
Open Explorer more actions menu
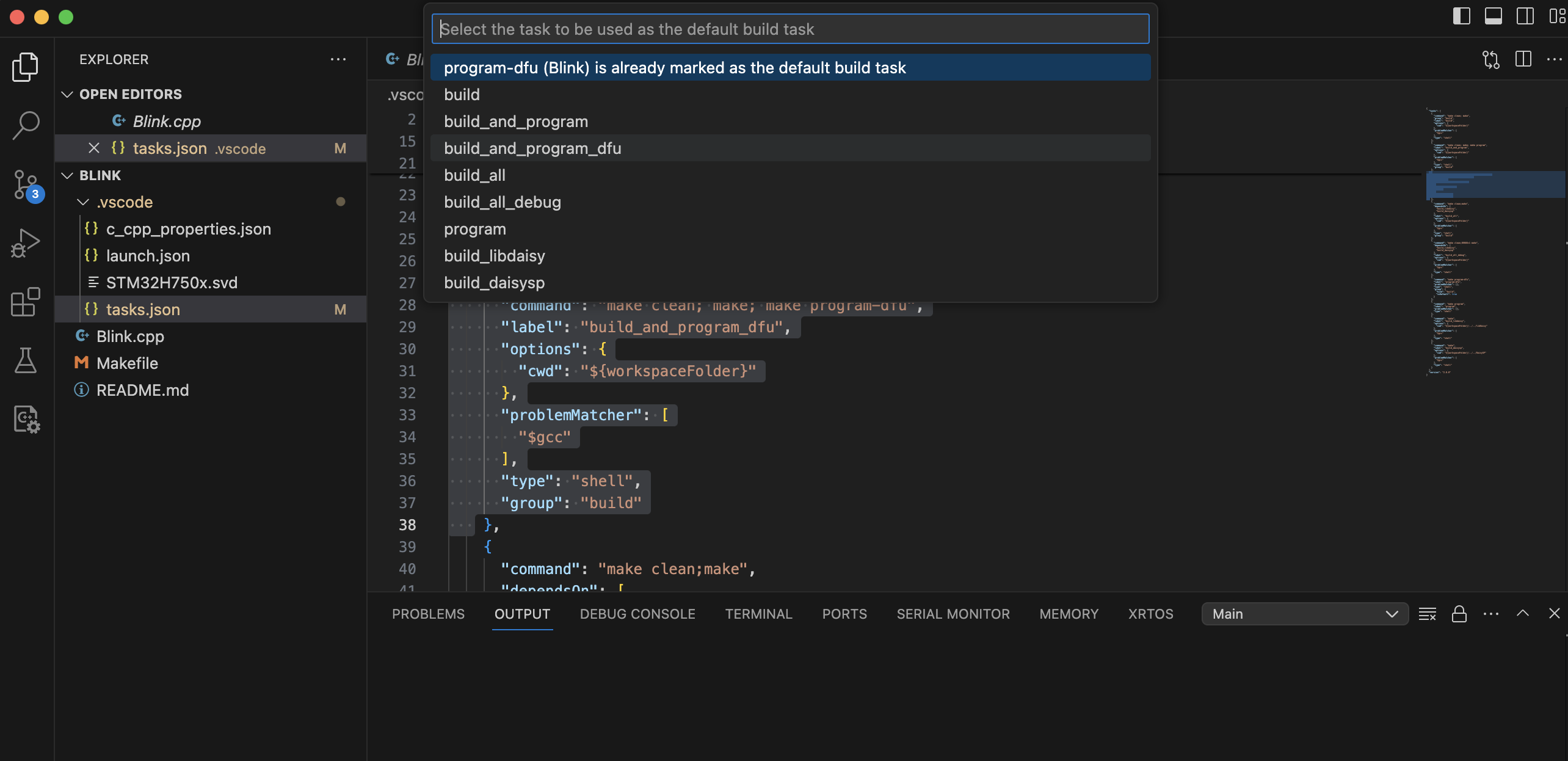tap(338, 59)
